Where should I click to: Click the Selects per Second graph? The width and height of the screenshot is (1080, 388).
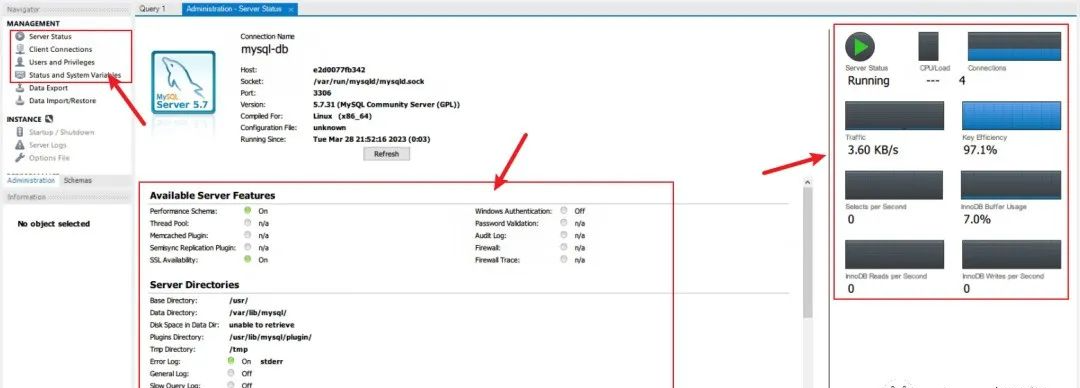coord(895,185)
